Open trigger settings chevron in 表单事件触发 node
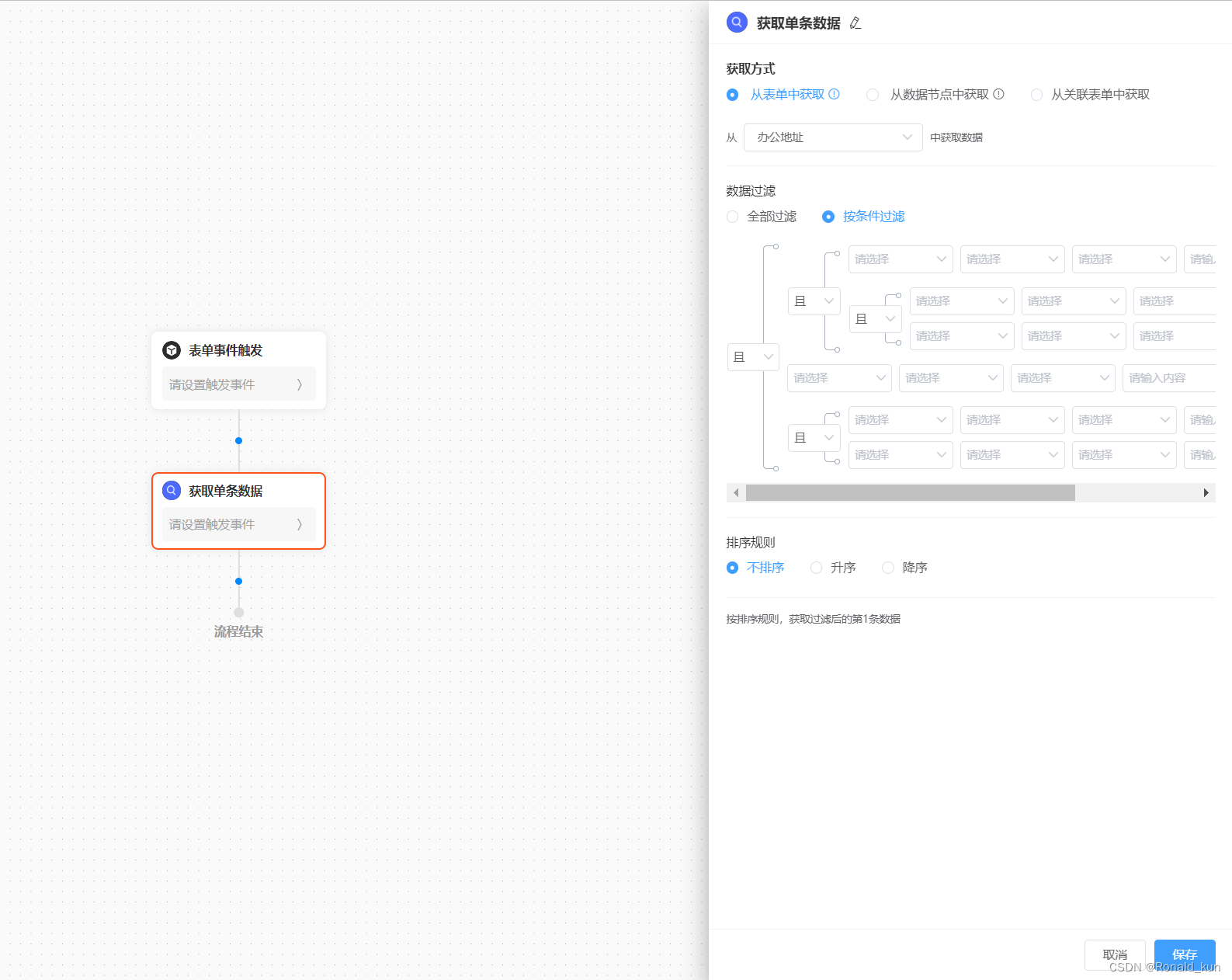This screenshot has height=980, width=1232. (300, 384)
